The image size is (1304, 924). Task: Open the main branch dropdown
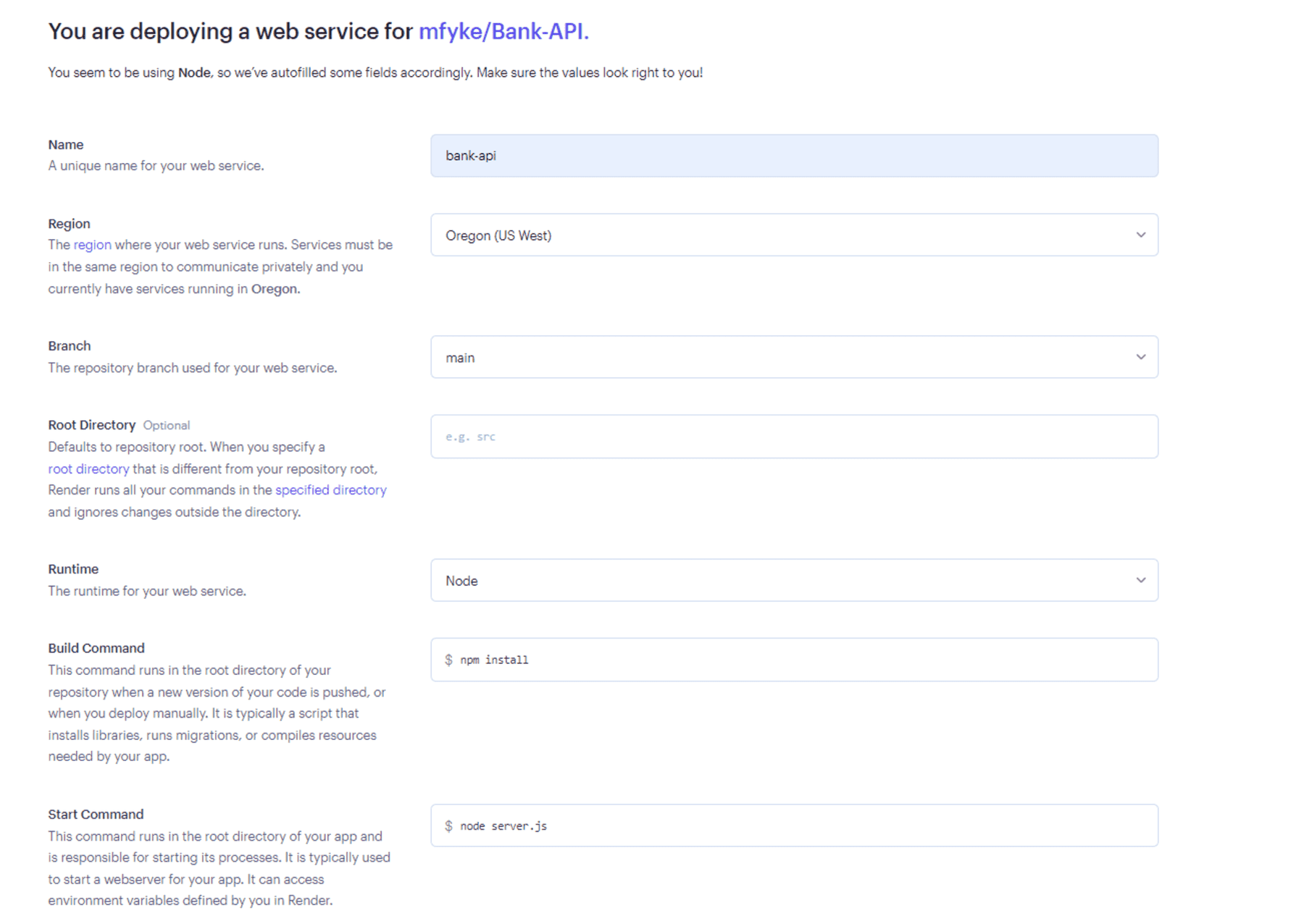[x=793, y=357]
